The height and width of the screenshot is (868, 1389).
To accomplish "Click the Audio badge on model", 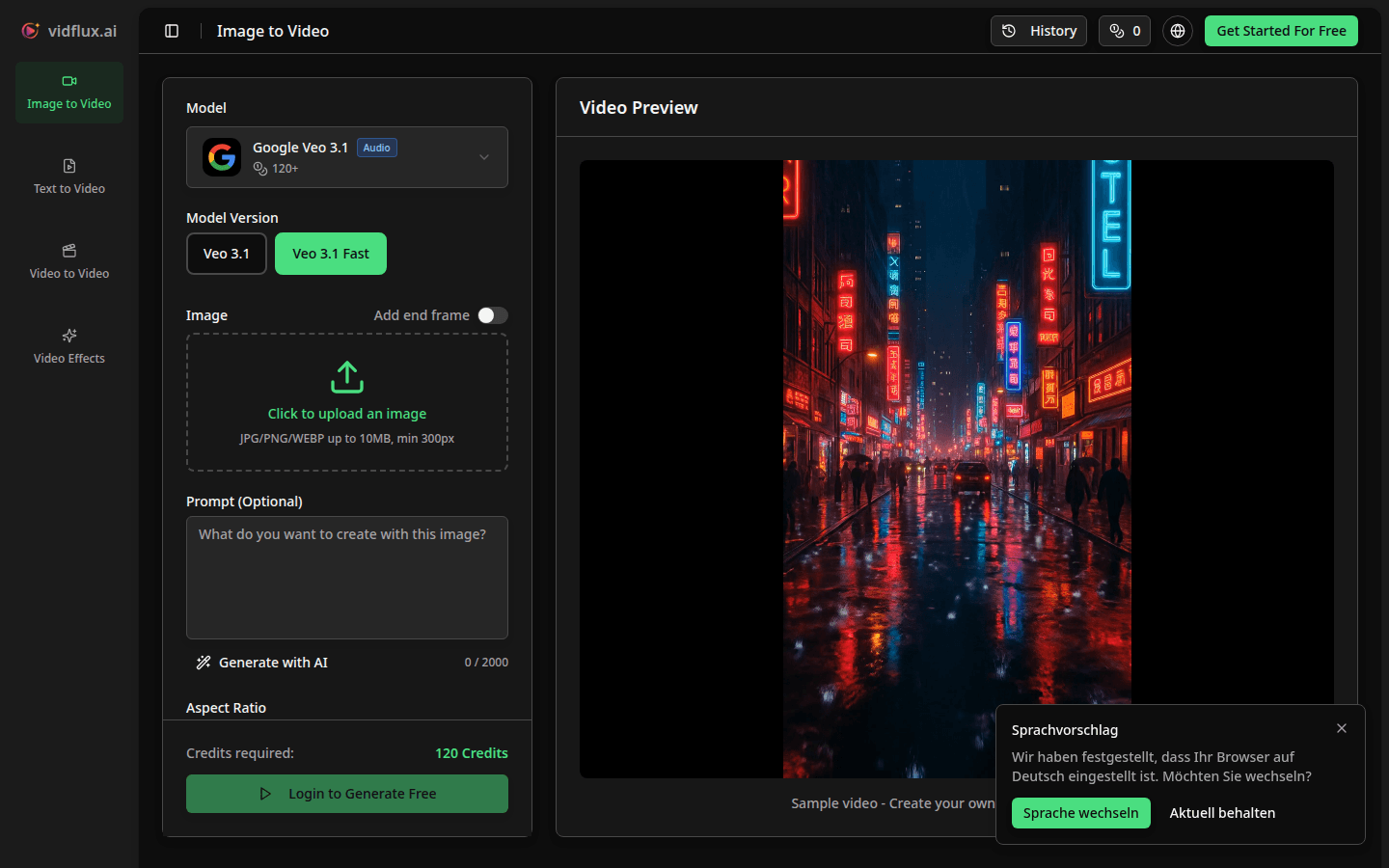I will tap(377, 148).
